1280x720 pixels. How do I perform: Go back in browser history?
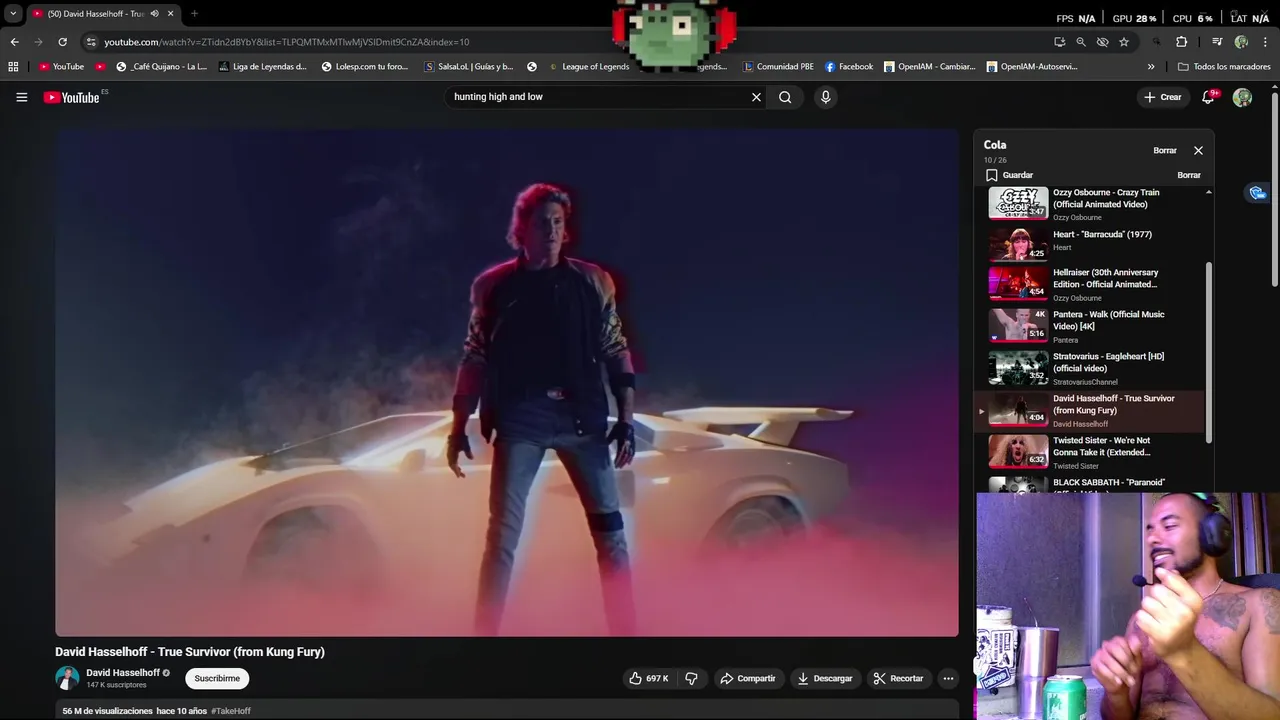tap(14, 42)
